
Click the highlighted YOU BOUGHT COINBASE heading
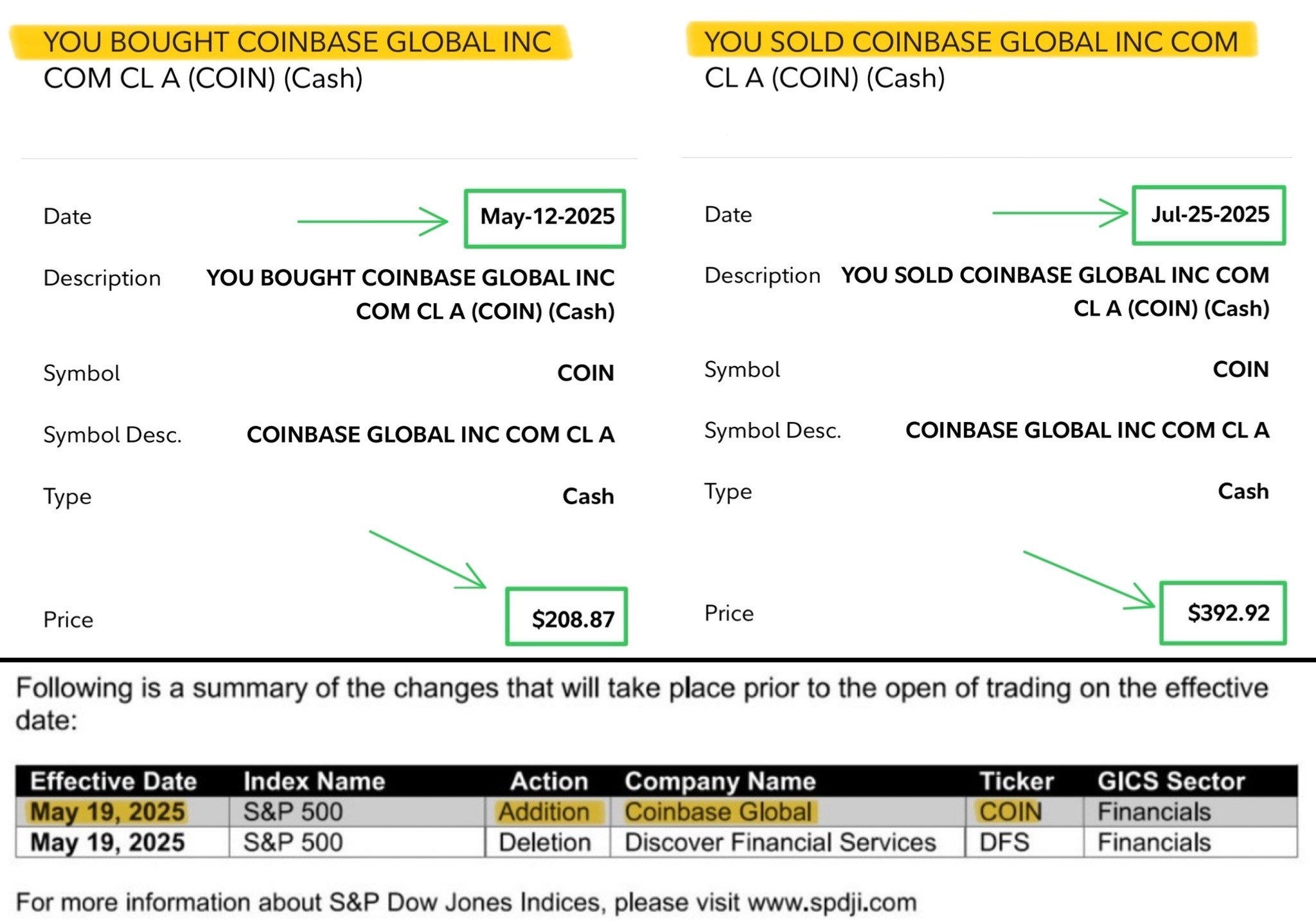(296, 43)
